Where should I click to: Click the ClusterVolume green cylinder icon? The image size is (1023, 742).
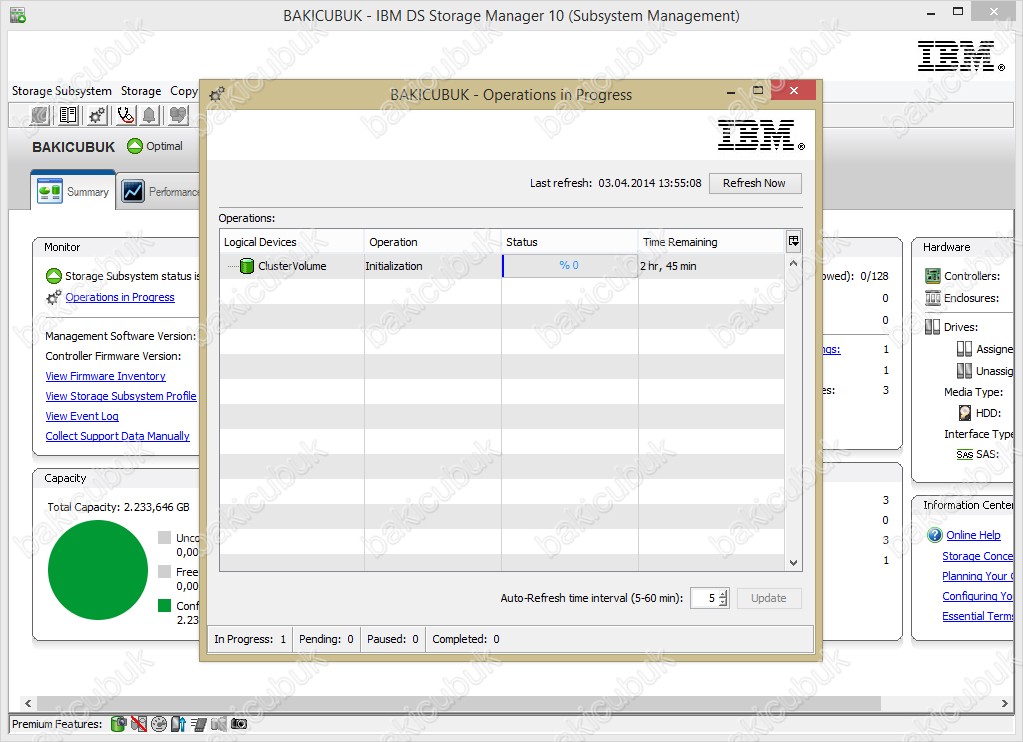[x=247, y=266]
